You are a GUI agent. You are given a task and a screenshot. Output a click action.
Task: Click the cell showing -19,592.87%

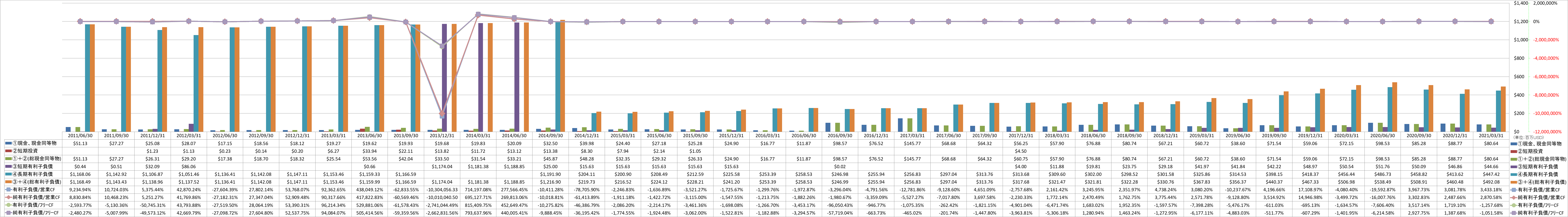tap(1382, 190)
